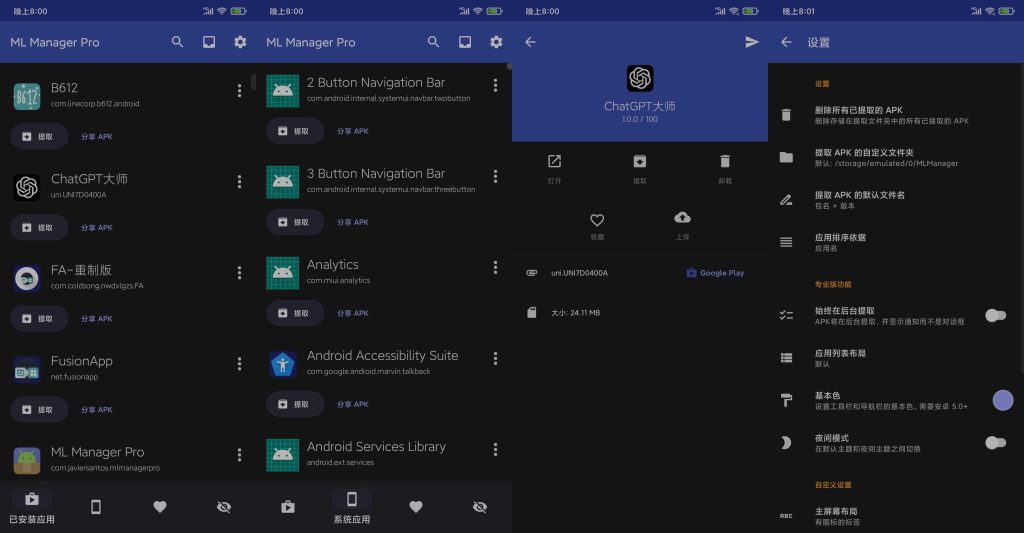Open the three-dot menu for 3 Button Navigation Bar

click(x=495, y=176)
